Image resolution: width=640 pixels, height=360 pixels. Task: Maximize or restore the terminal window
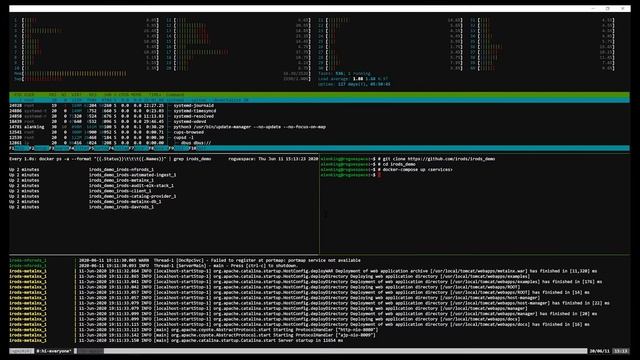click(x=607, y=8)
